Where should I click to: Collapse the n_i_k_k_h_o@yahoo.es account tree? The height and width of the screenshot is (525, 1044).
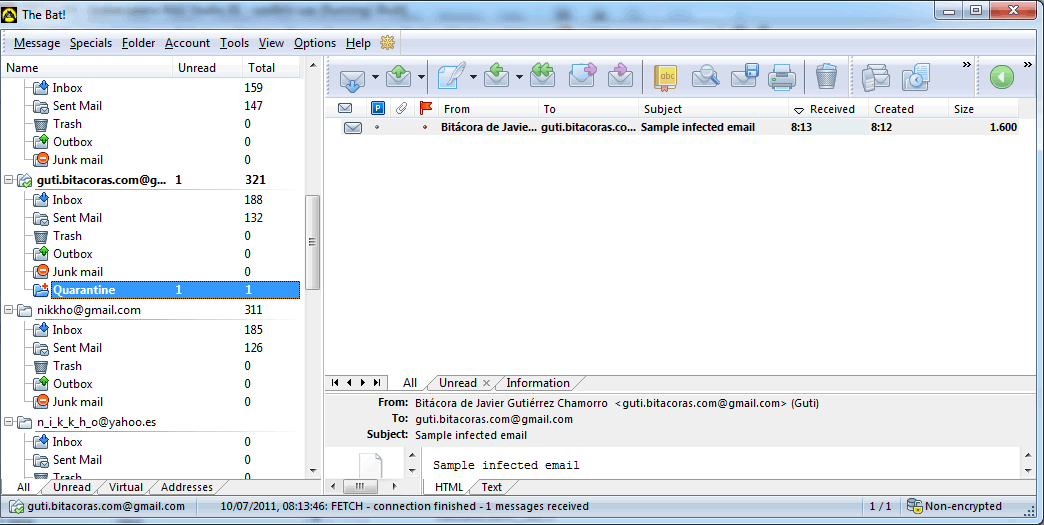click(9, 422)
